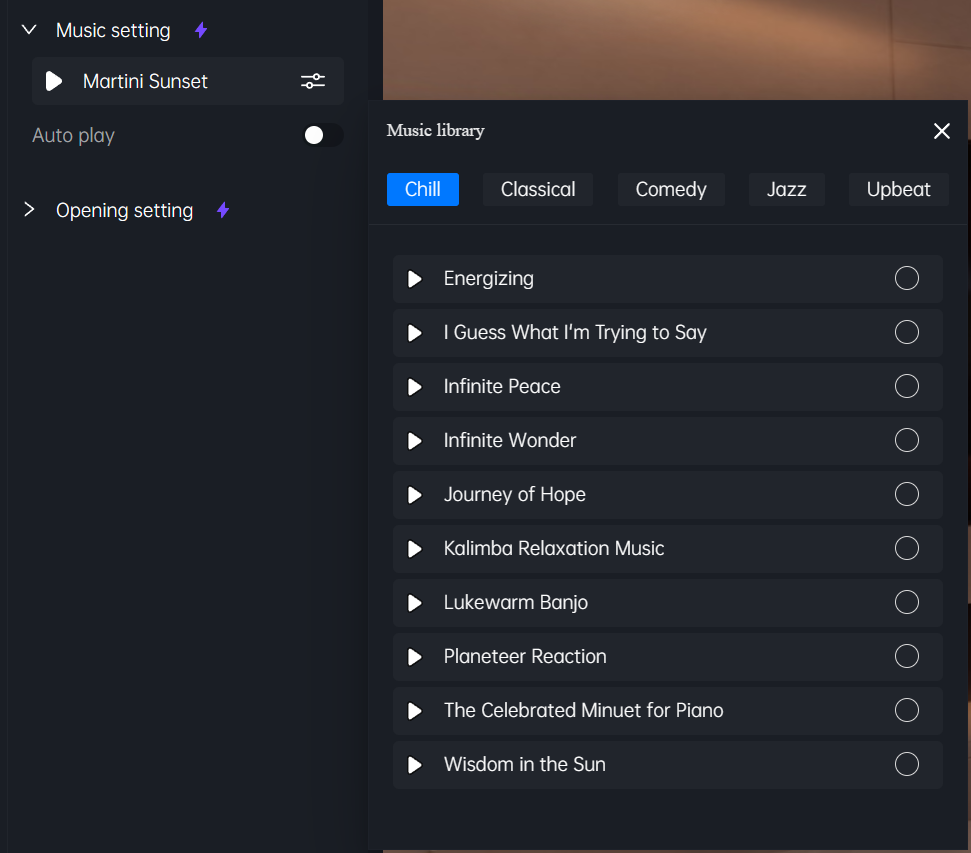Click the lightning icon beside Music setting
This screenshot has height=853, width=971.
click(x=201, y=30)
